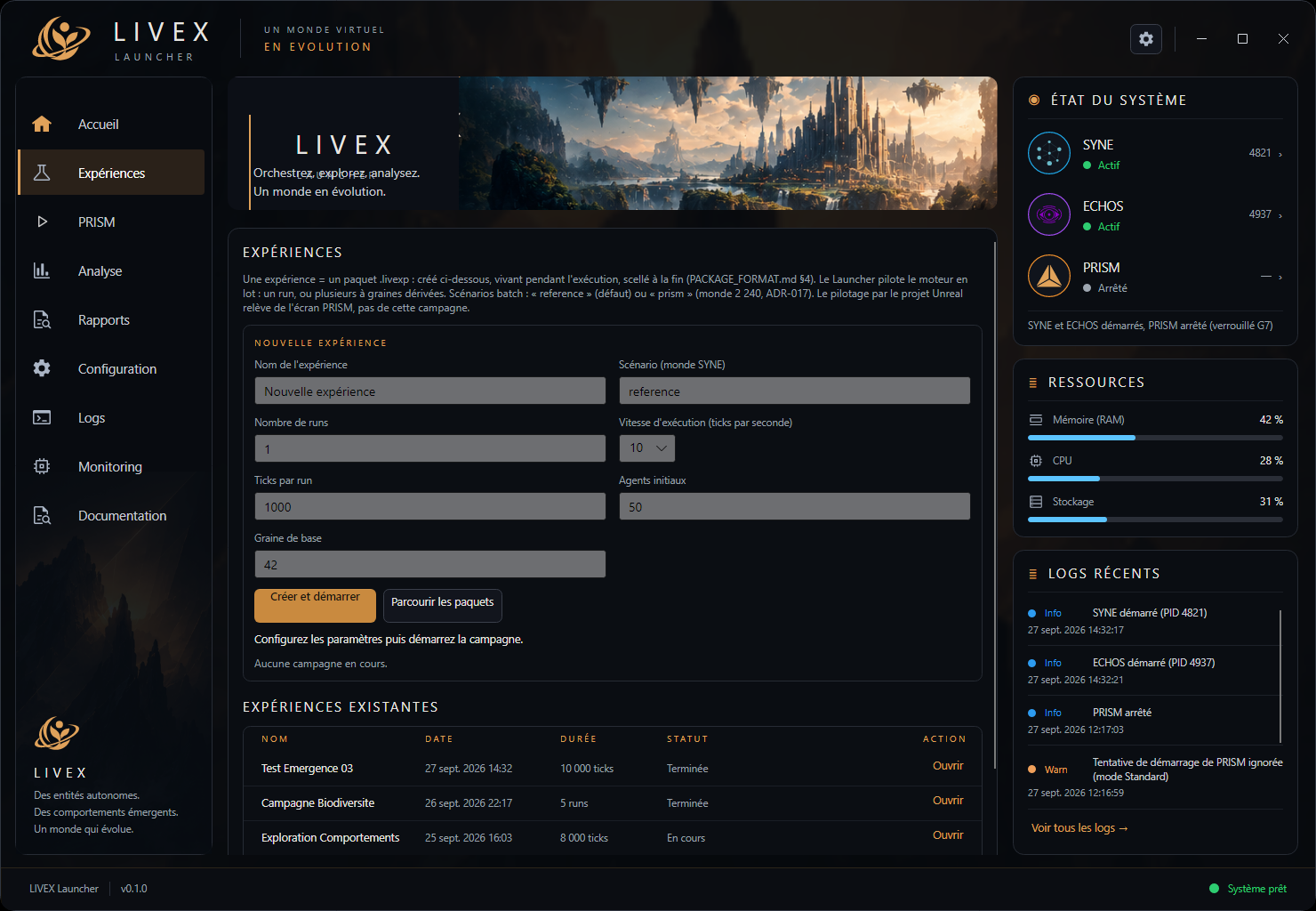Click the État du système header icon
Viewport: 1316px width, 911px height.
coord(1034,101)
